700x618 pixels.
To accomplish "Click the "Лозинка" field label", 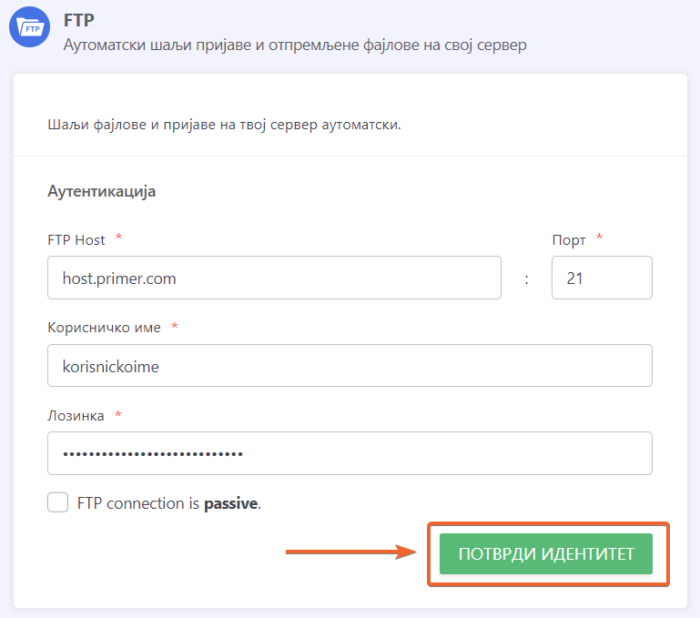I will click(x=76, y=415).
